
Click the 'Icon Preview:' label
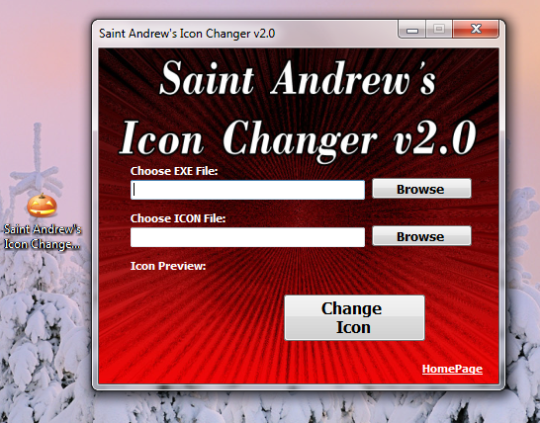pyautogui.click(x=168, y=266)
